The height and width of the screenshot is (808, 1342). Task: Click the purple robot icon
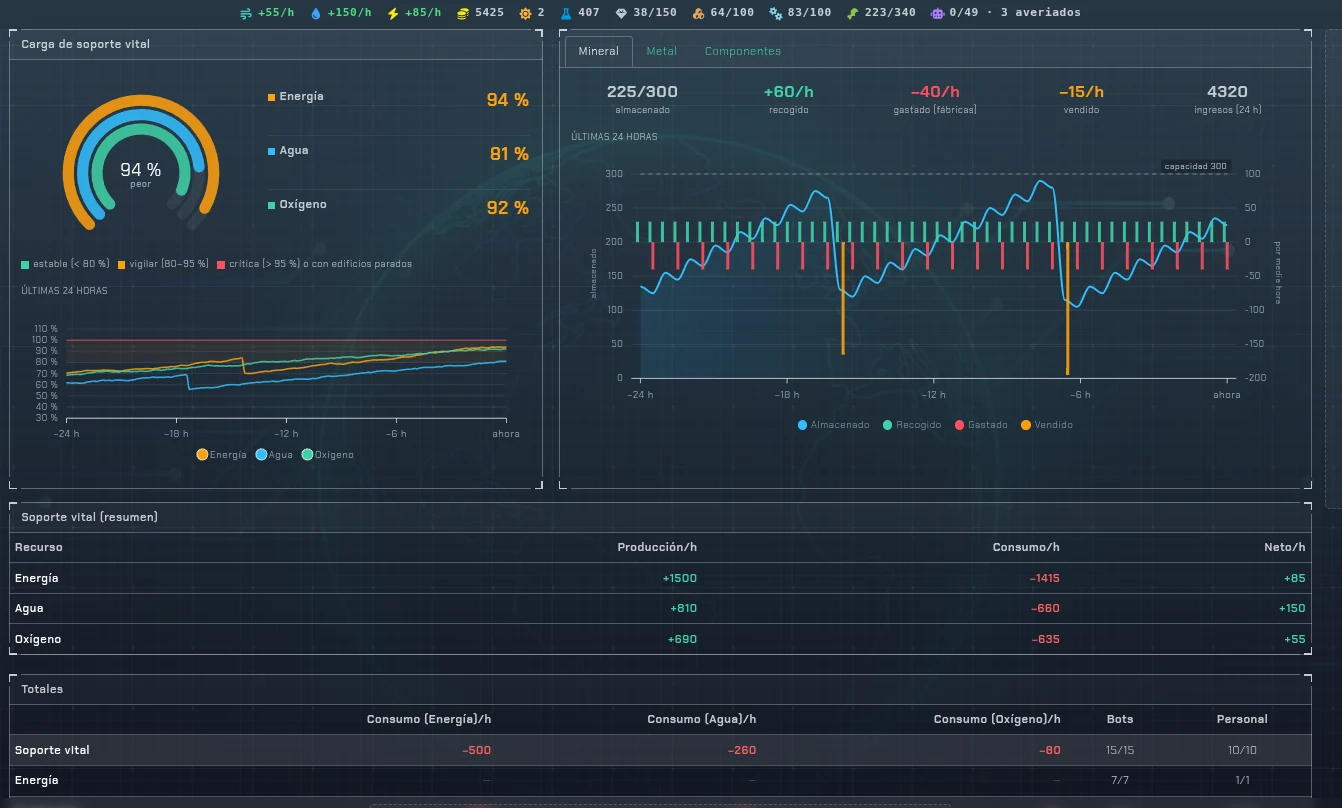(937, 13)
